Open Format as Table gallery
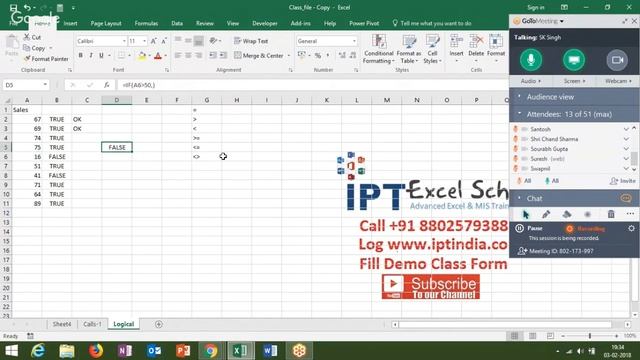Screen dimensions: 640x360 click(x=409, y=49)
